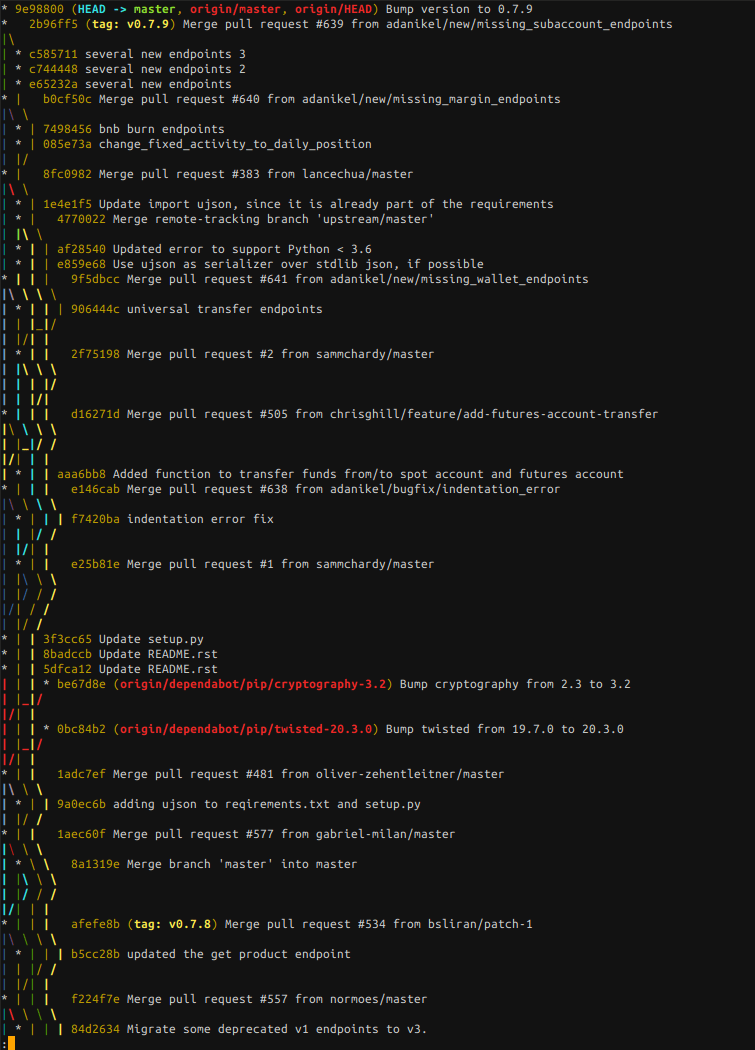Click the origin/HEAD ref label
This screenshot has width=755, height=1050.
(334, 9)
